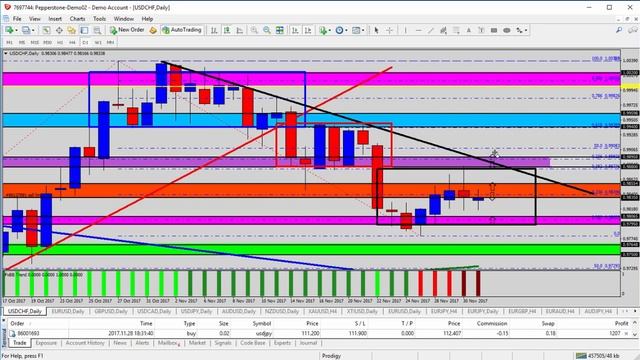Open the Account History terminal tab
640x360 pixels.
(x=85, y=343)
